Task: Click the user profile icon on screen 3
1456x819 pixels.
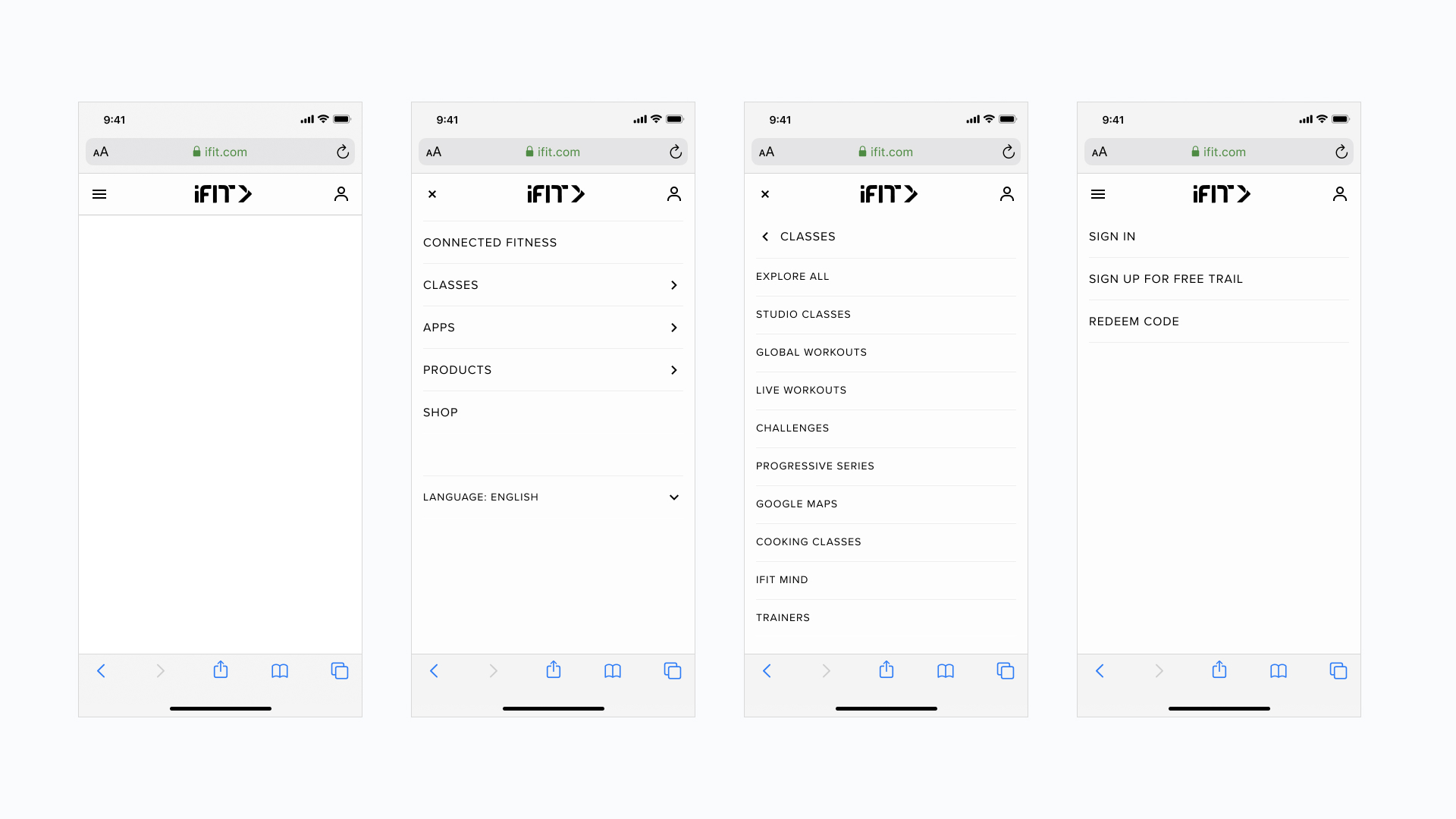Action: 1006,193
